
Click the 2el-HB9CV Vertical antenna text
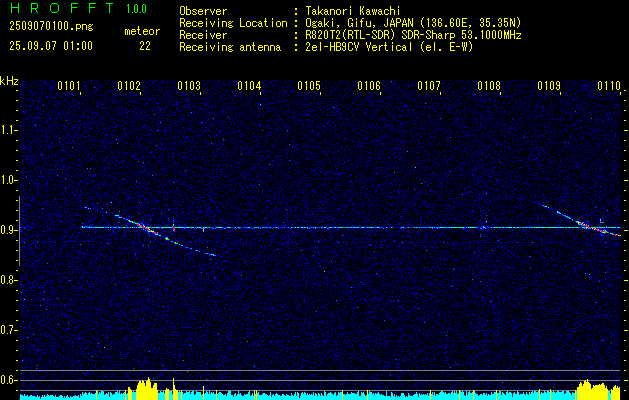(389, 47)
